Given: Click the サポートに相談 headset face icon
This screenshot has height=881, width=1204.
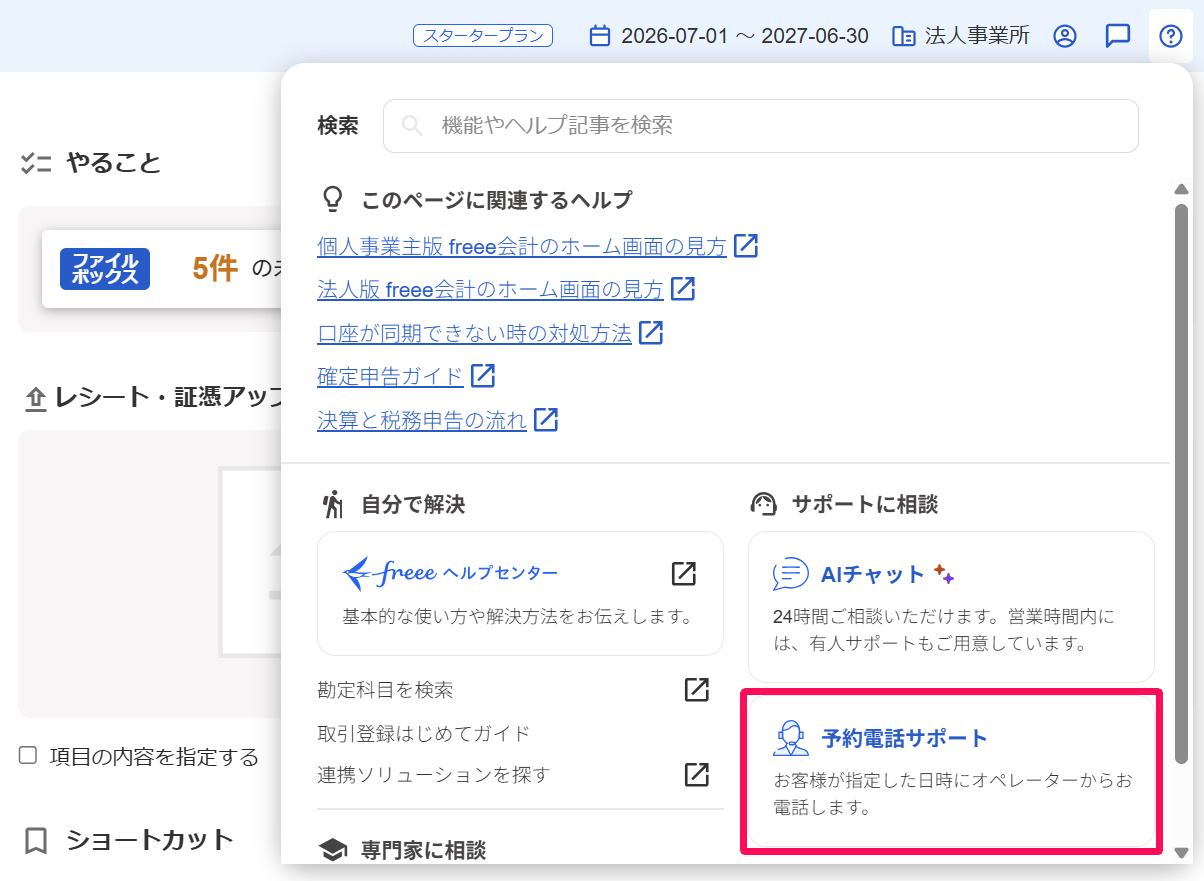Looking at the screenshot, I should (764, 504).
